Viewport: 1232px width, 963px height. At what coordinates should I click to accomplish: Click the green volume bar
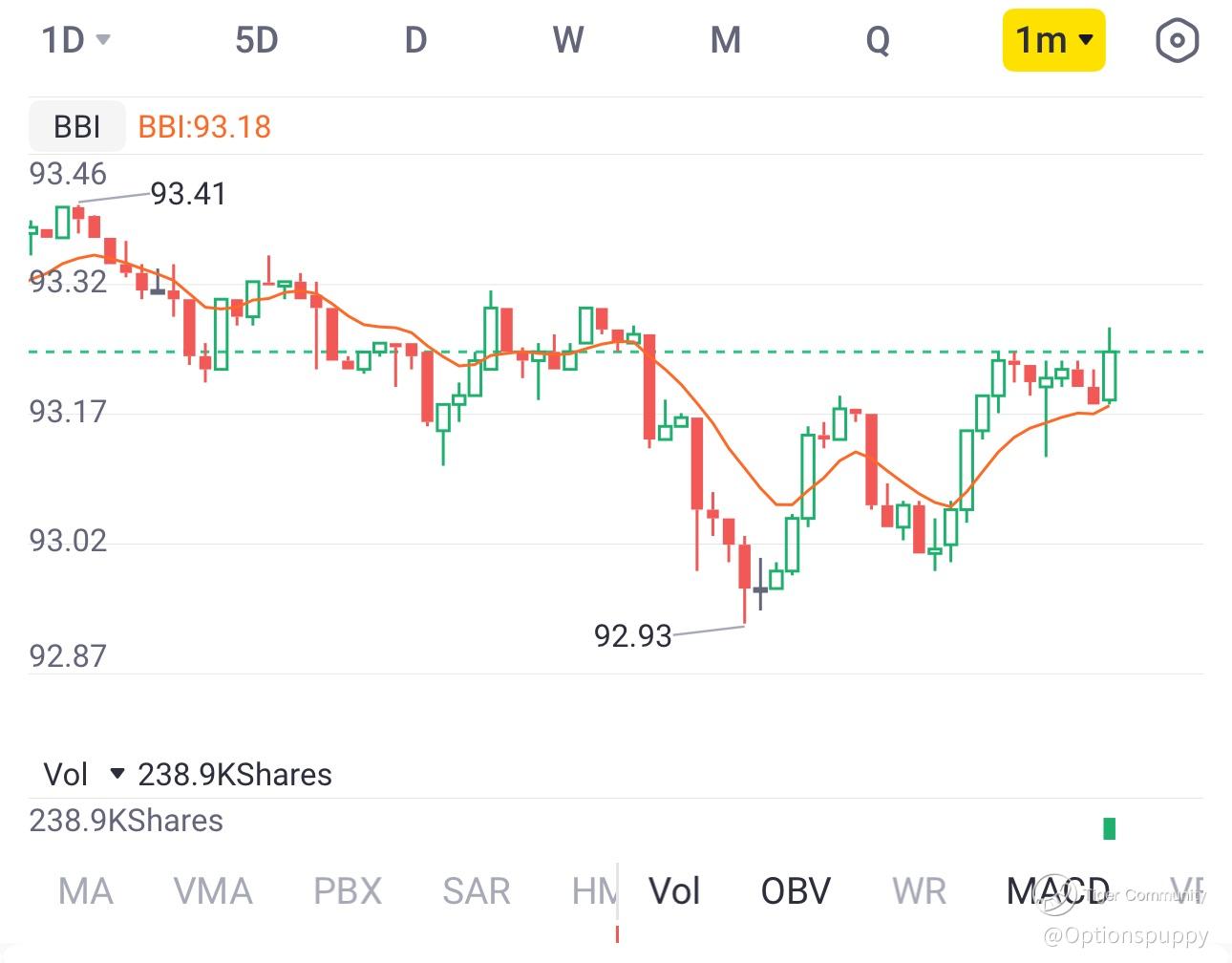point(1109,828)
